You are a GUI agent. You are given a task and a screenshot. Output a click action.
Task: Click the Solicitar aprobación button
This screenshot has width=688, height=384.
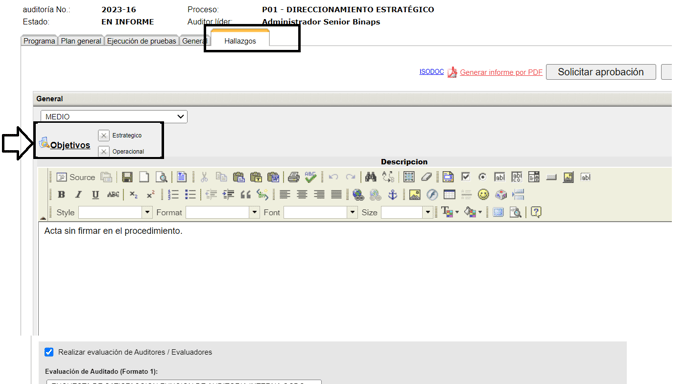click(x=601, y=72)
